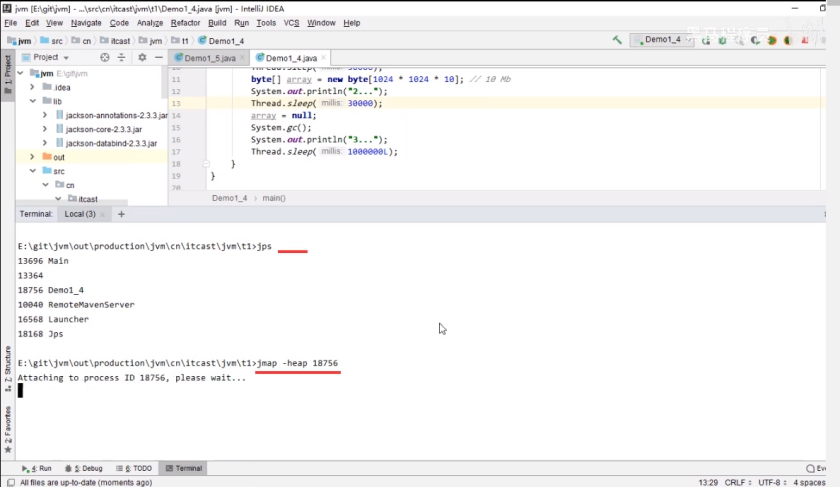Viewport: 840px width, 488px height.
Task: Open the Z: Structure side tool window button
Action: 8,369
